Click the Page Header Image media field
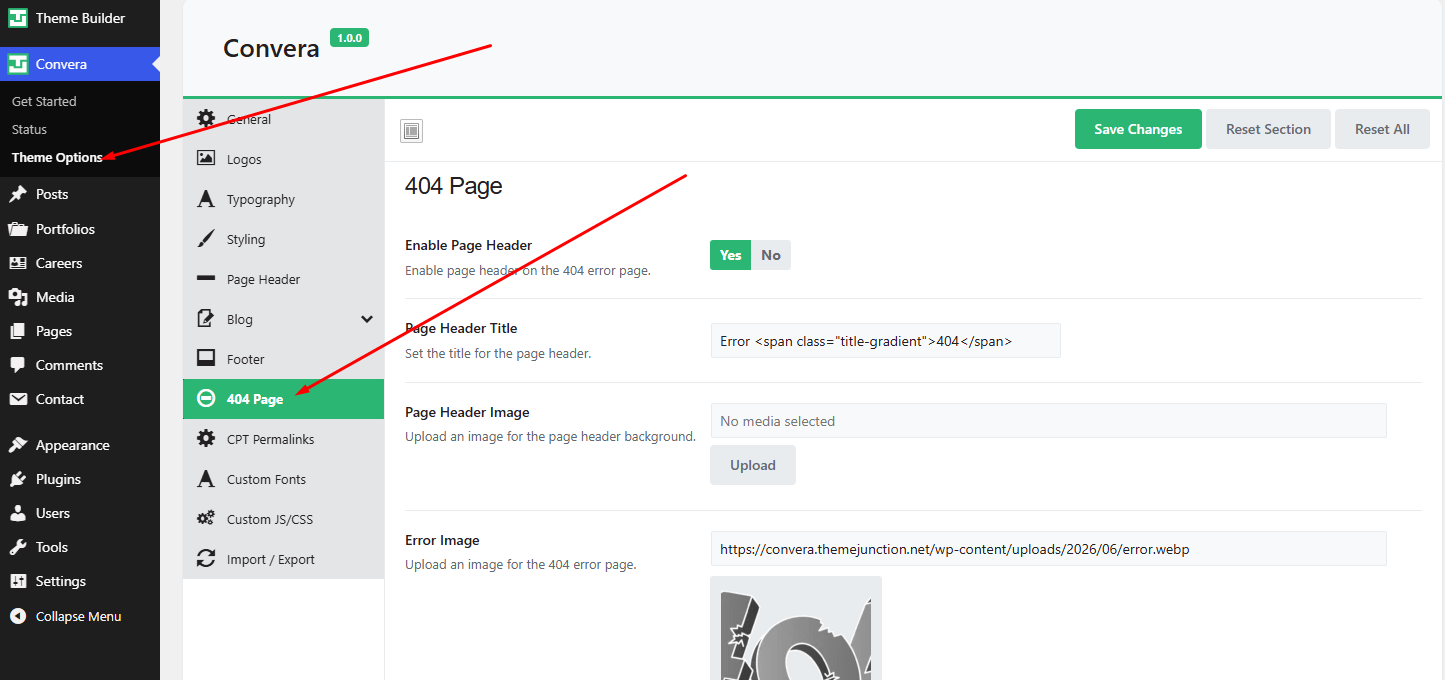Image resolution: width=1445 pixels, height=680 pixels. click(1048, 421)
